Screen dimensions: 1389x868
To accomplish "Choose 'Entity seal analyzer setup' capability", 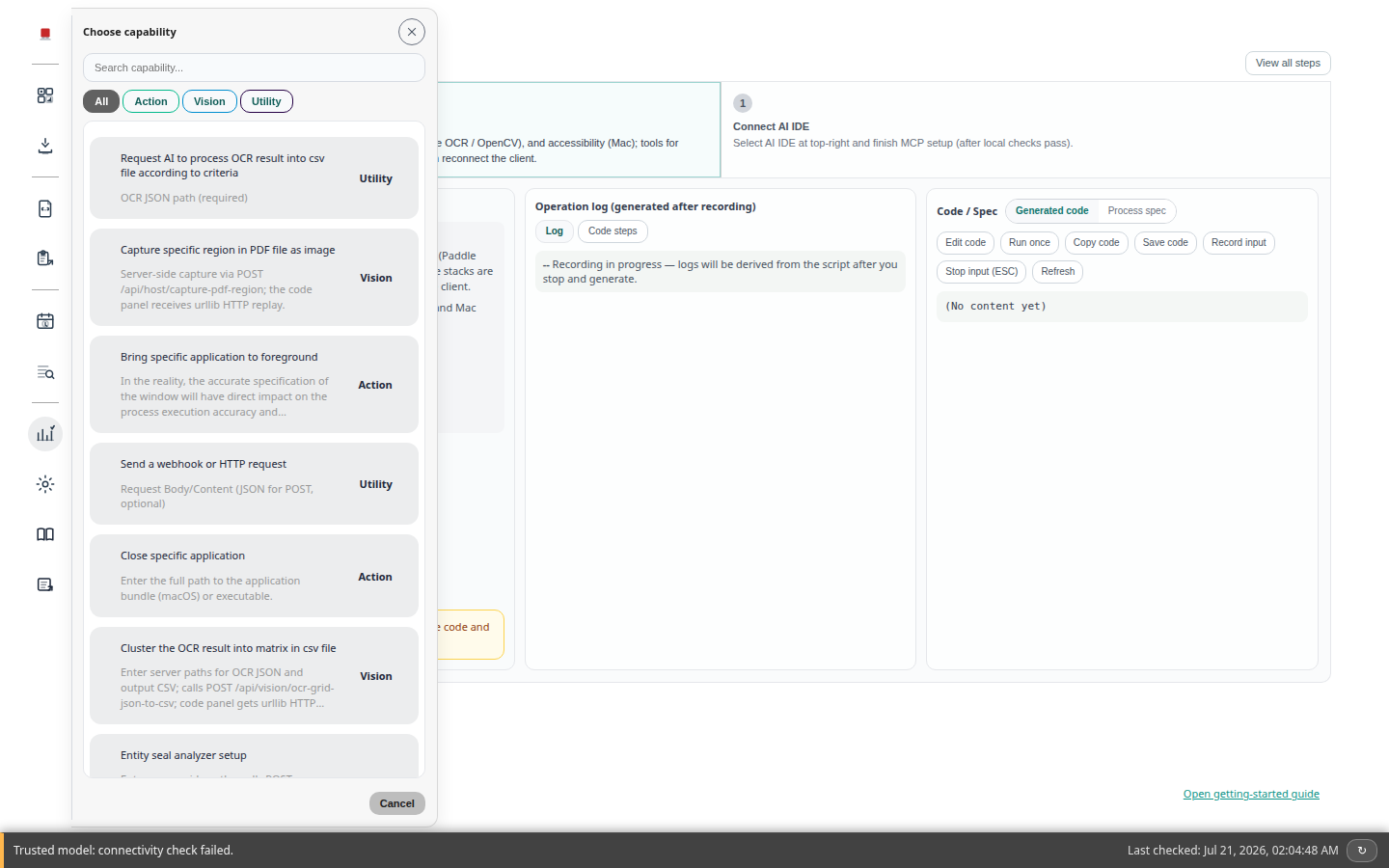I will coord(254,756).
